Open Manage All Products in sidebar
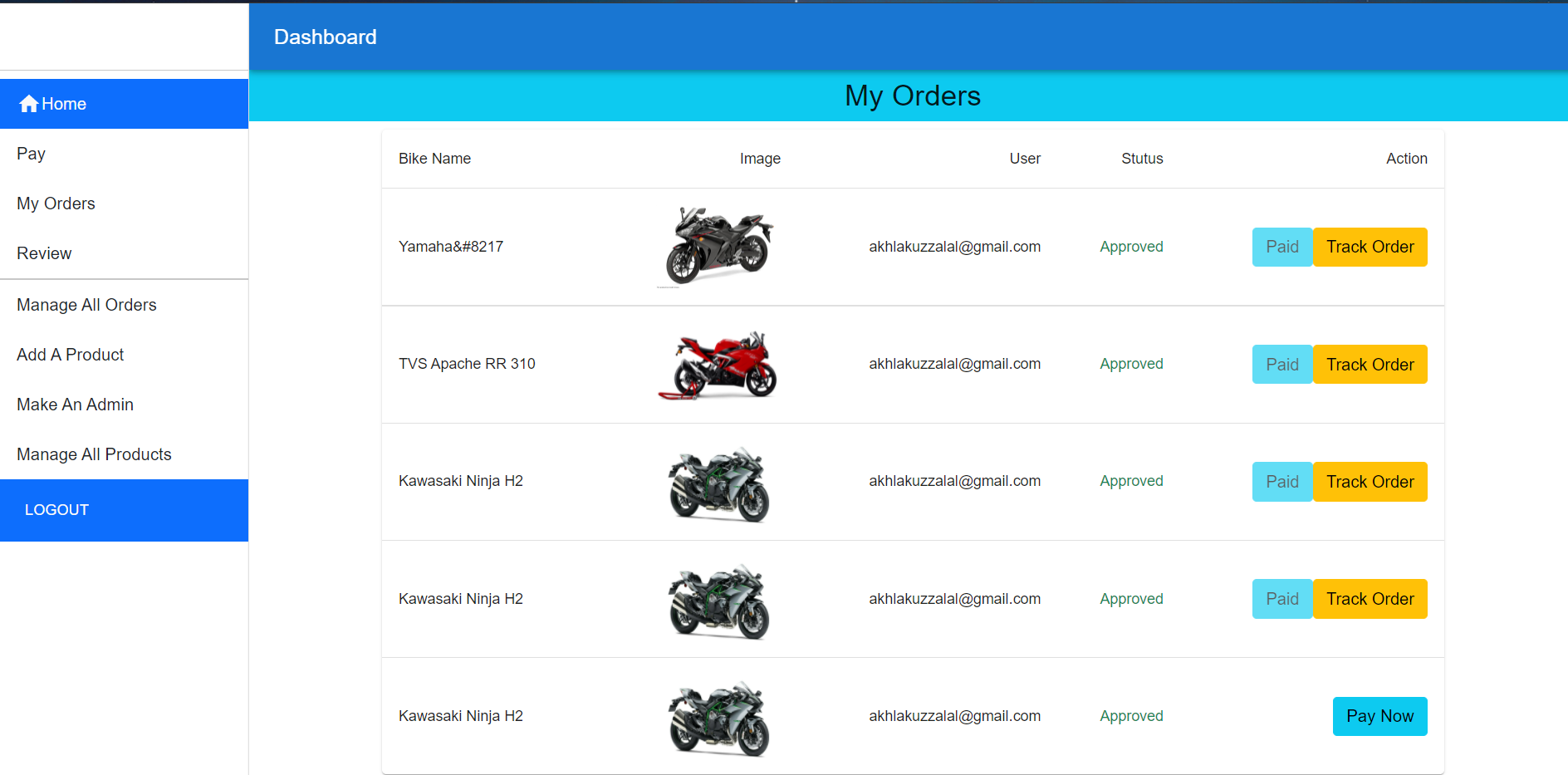The height and width of the screenshot is (775, 1568). pos(94,454)
